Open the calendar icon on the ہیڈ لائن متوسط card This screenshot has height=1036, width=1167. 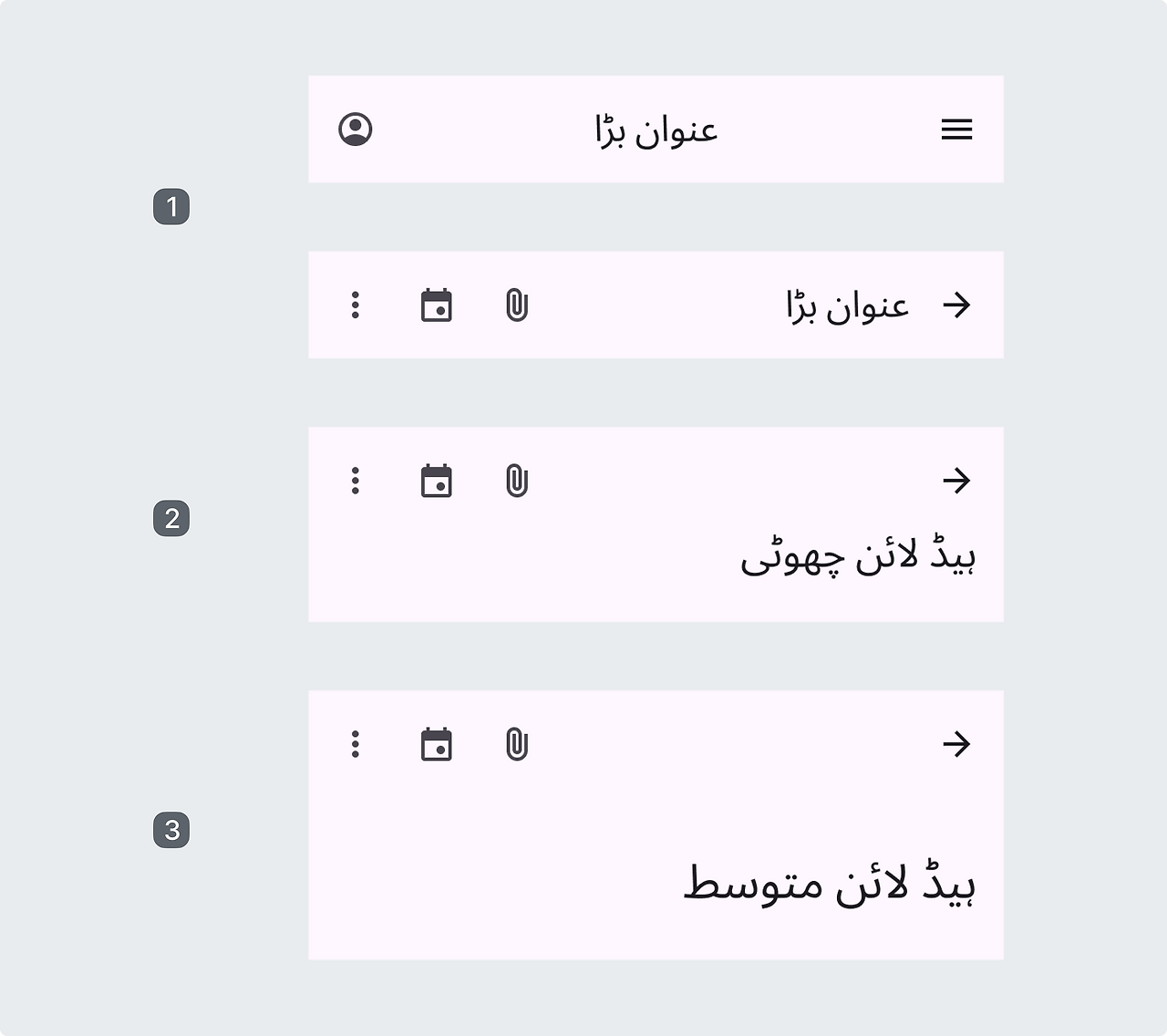[x=437, y=743]
